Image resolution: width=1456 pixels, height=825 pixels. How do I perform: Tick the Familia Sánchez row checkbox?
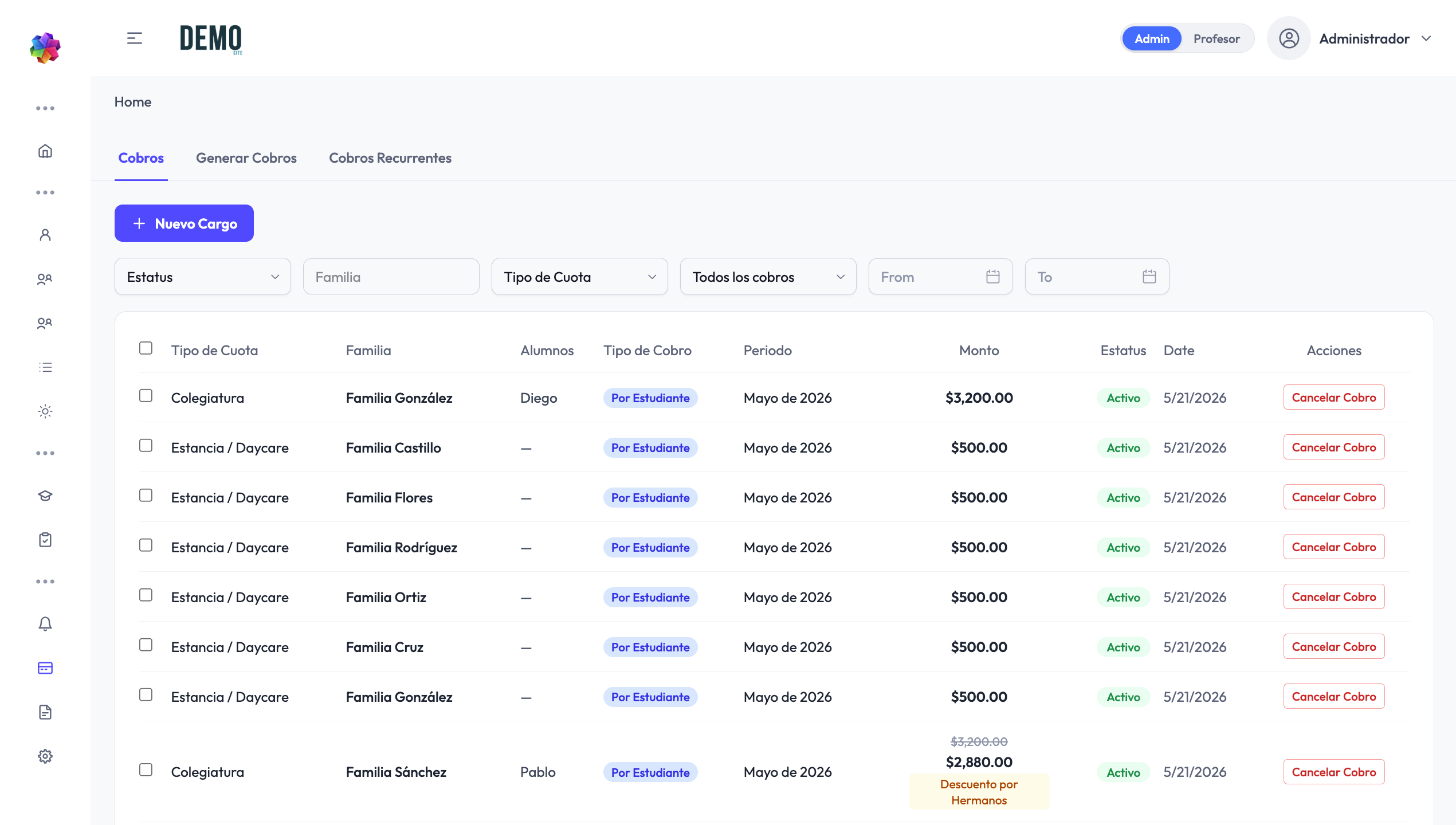pos(146,770)
